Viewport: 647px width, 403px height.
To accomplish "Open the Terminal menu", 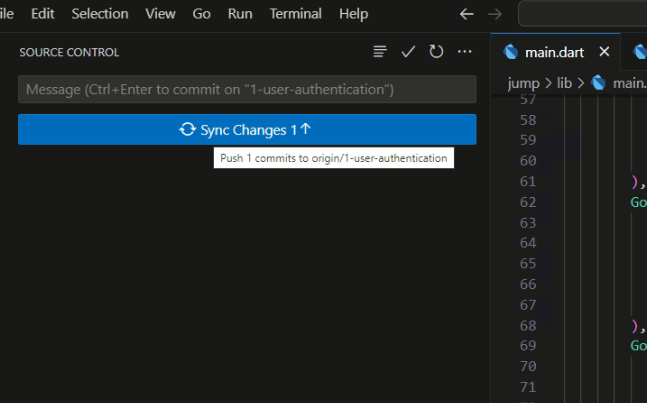I will pyautogui.click(x=295, y=14).
